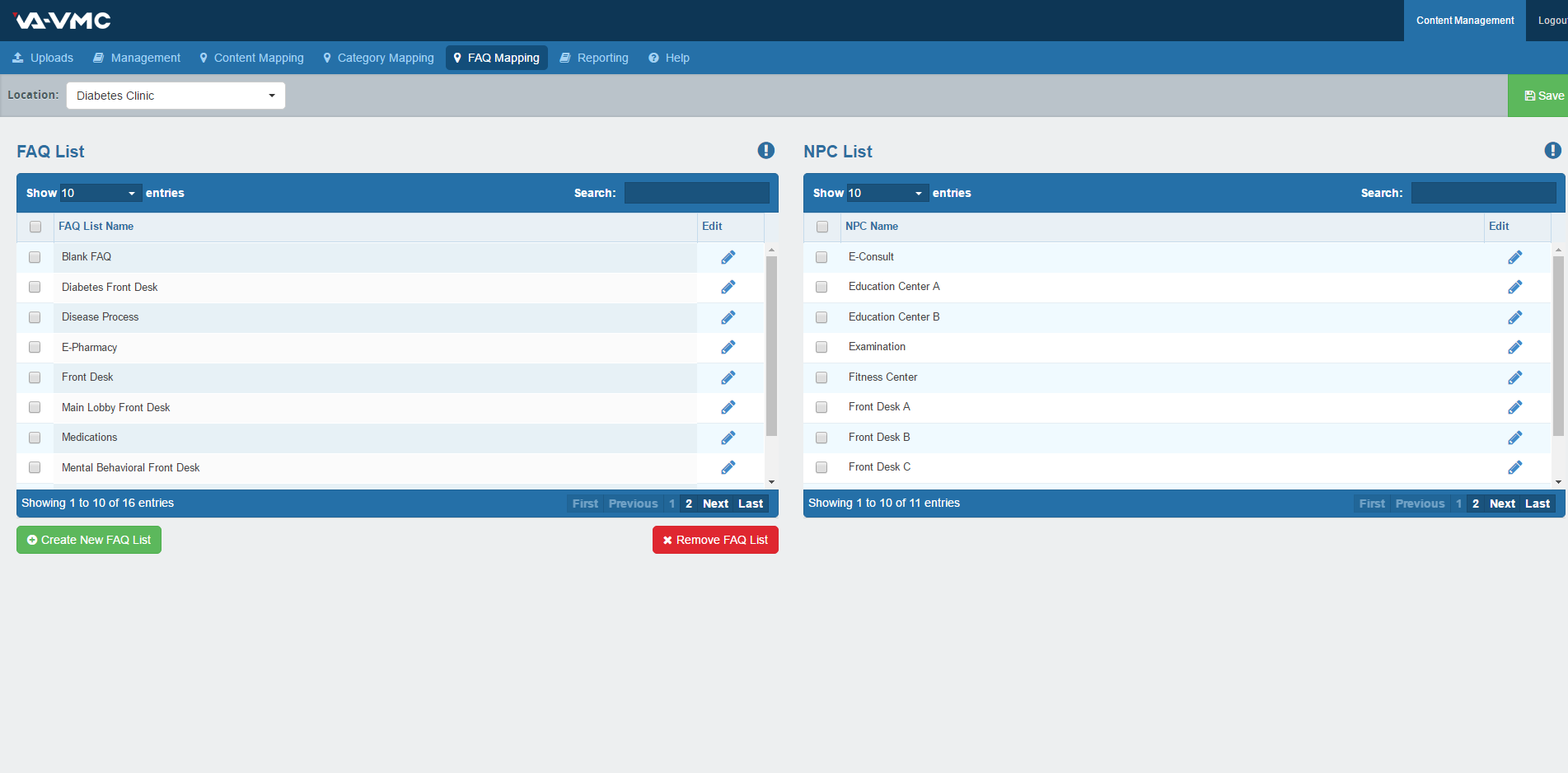Click Create New FAQ List button
This screenshot has height=773, width=1568.
coord(89,540)
